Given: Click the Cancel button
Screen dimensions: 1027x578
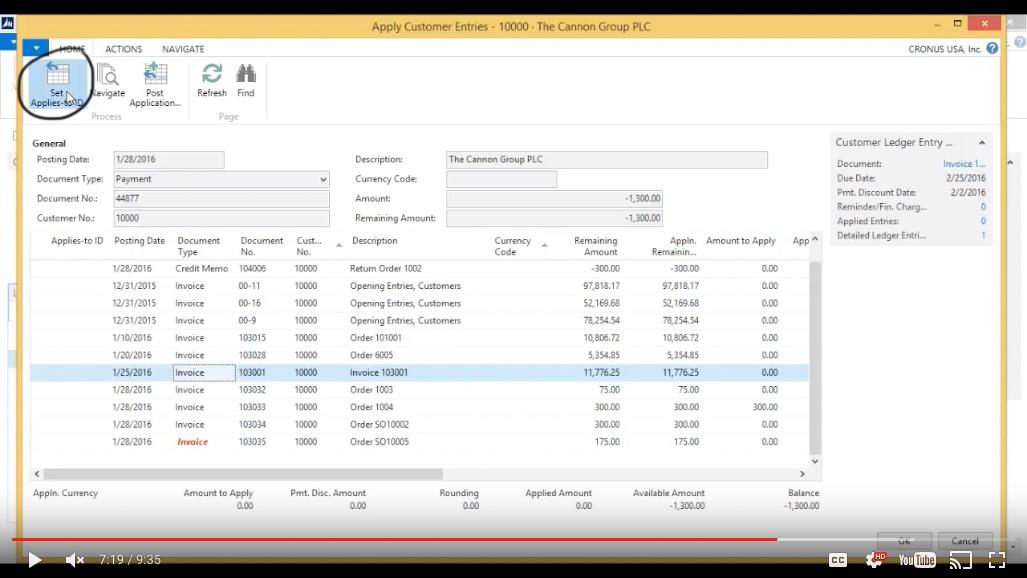Looking at the screenshot, I should click(x=965, y=541).
